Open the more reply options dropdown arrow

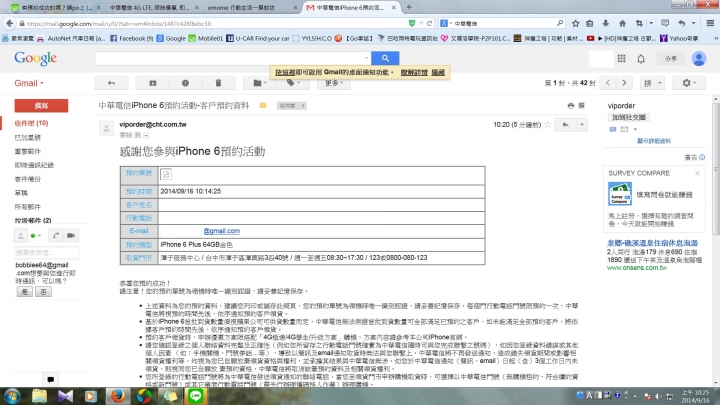pos(581,124)
